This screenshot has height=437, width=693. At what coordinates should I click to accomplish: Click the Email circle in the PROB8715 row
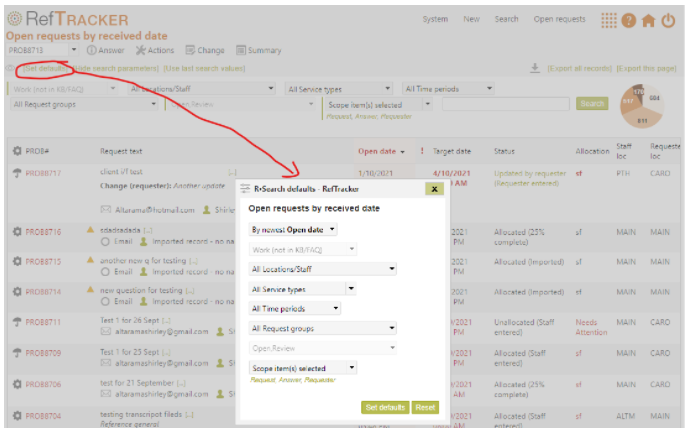coord(105,272)
